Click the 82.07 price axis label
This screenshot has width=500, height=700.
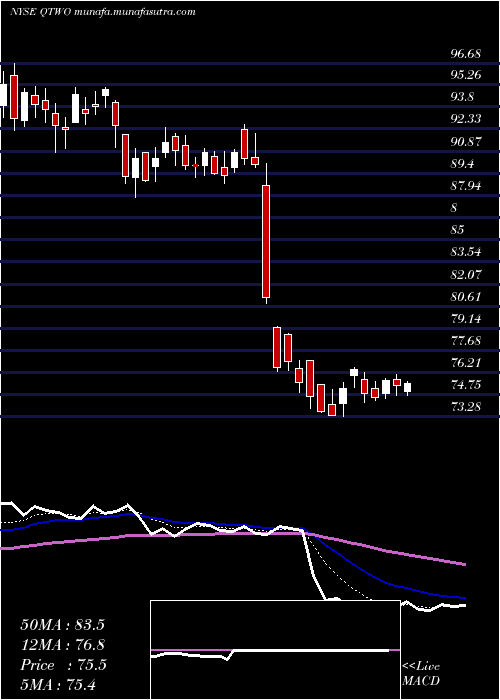466,274
